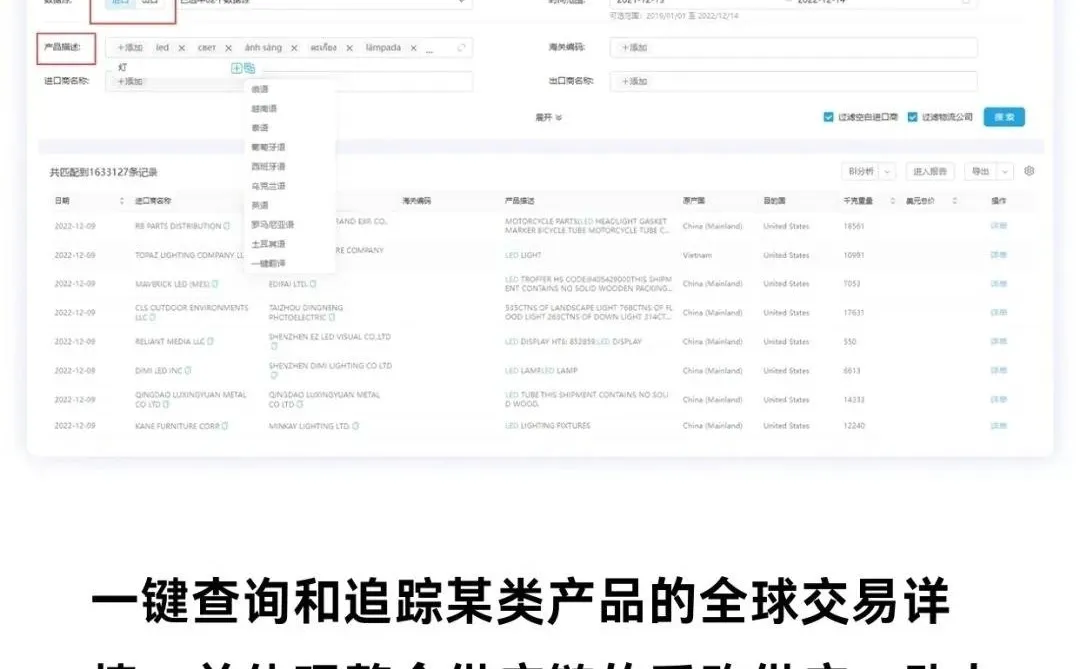Open the 导出 export dropdown arrow
The image size is (1080, 669).
1004,172
